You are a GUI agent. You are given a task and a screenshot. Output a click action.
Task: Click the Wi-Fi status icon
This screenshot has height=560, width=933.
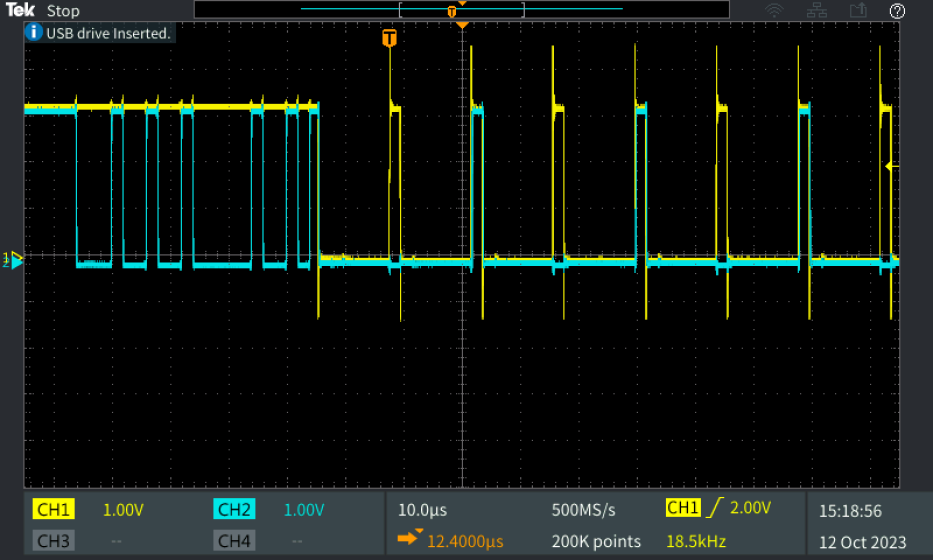point(774,11)
